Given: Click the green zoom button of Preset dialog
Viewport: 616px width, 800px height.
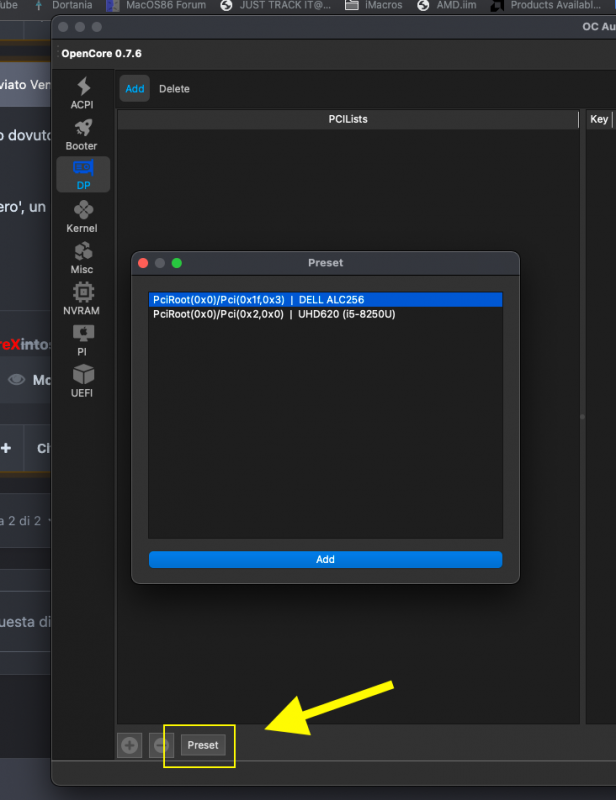Looking at the screenshot, I should tap(177, 263).
